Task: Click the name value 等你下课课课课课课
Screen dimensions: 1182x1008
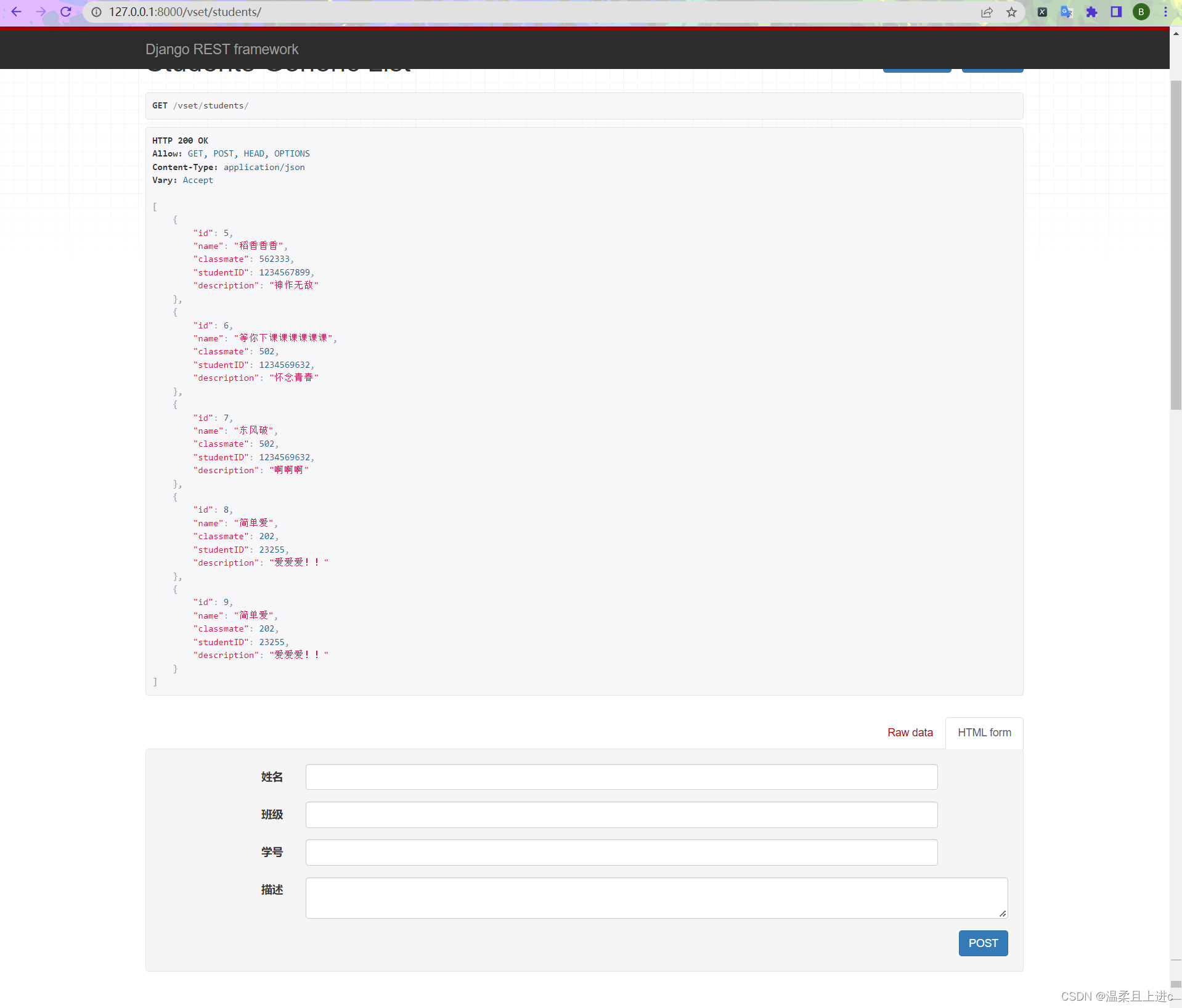Action: (283, 338)
